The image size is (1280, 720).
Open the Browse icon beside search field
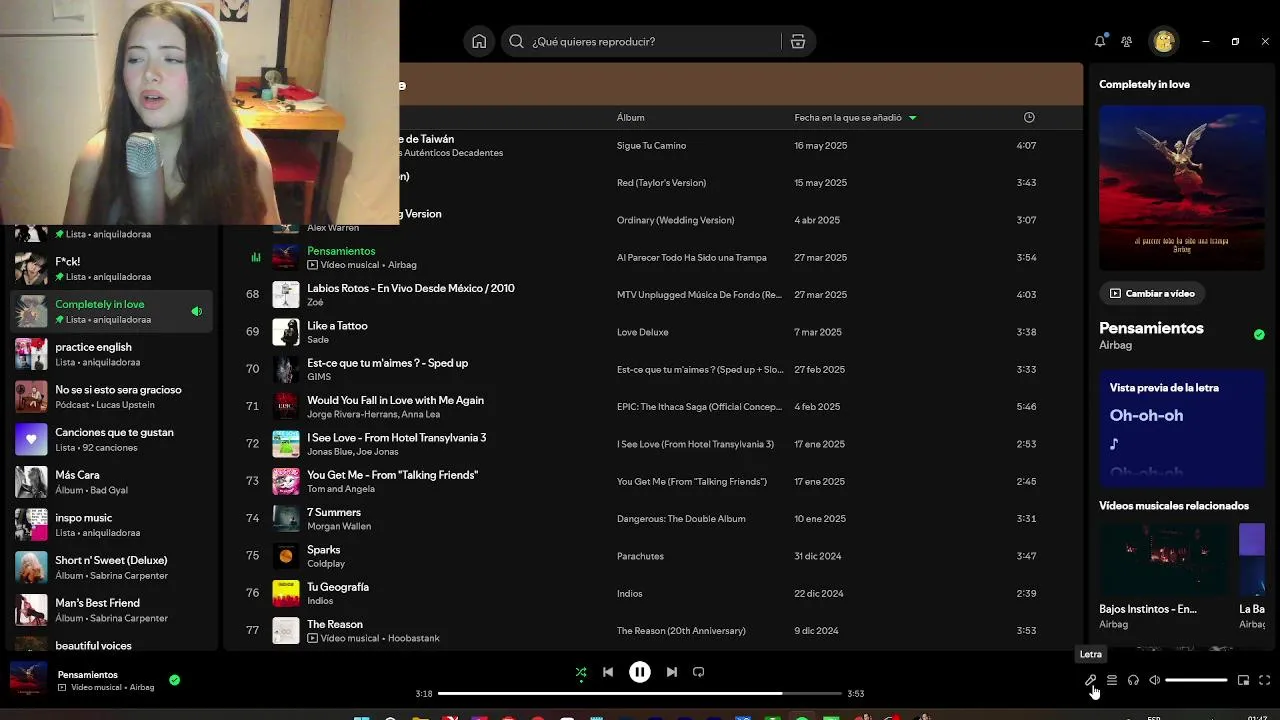click(797, 41)
